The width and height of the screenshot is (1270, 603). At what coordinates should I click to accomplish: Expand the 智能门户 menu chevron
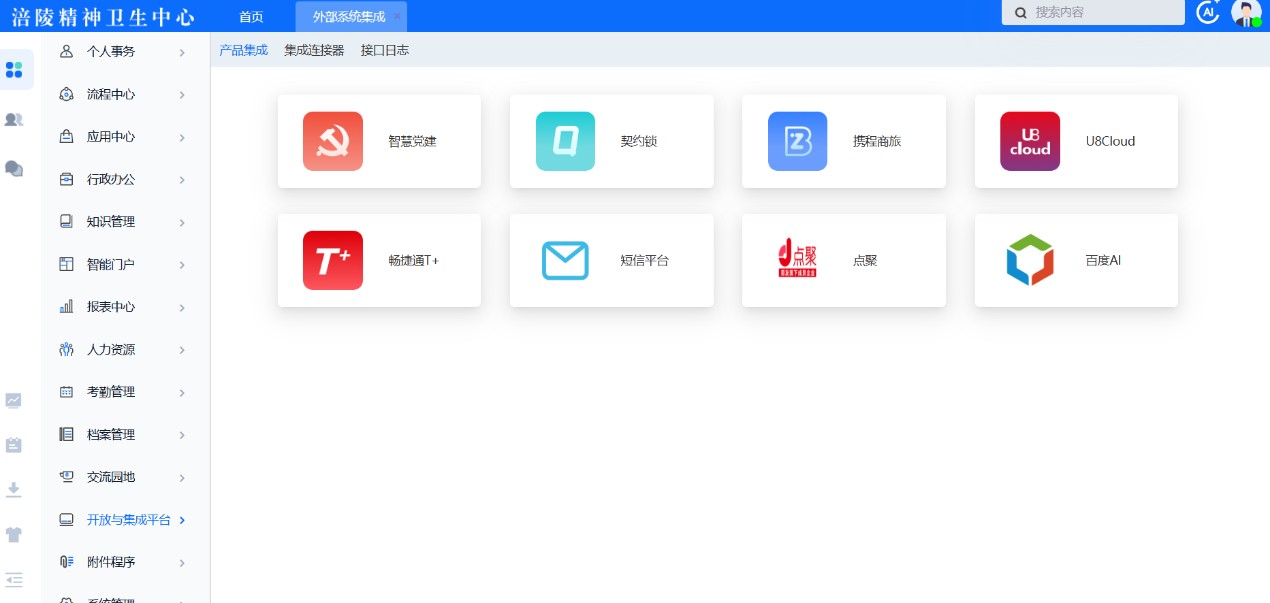(x=182, y=265)
